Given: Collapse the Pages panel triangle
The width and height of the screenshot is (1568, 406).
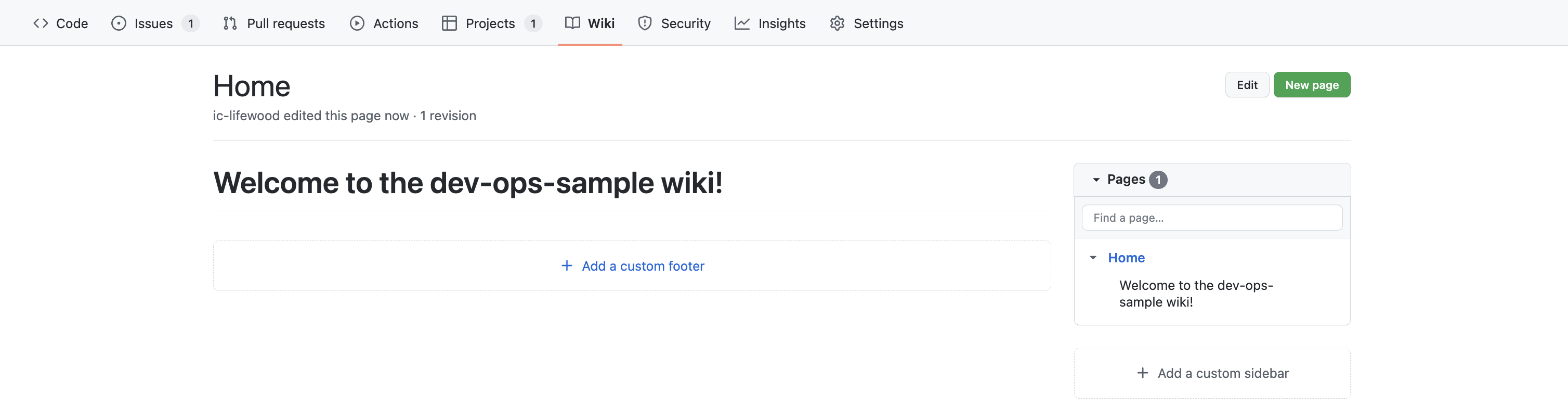Looking at the screenshot, I should 1095,180.
